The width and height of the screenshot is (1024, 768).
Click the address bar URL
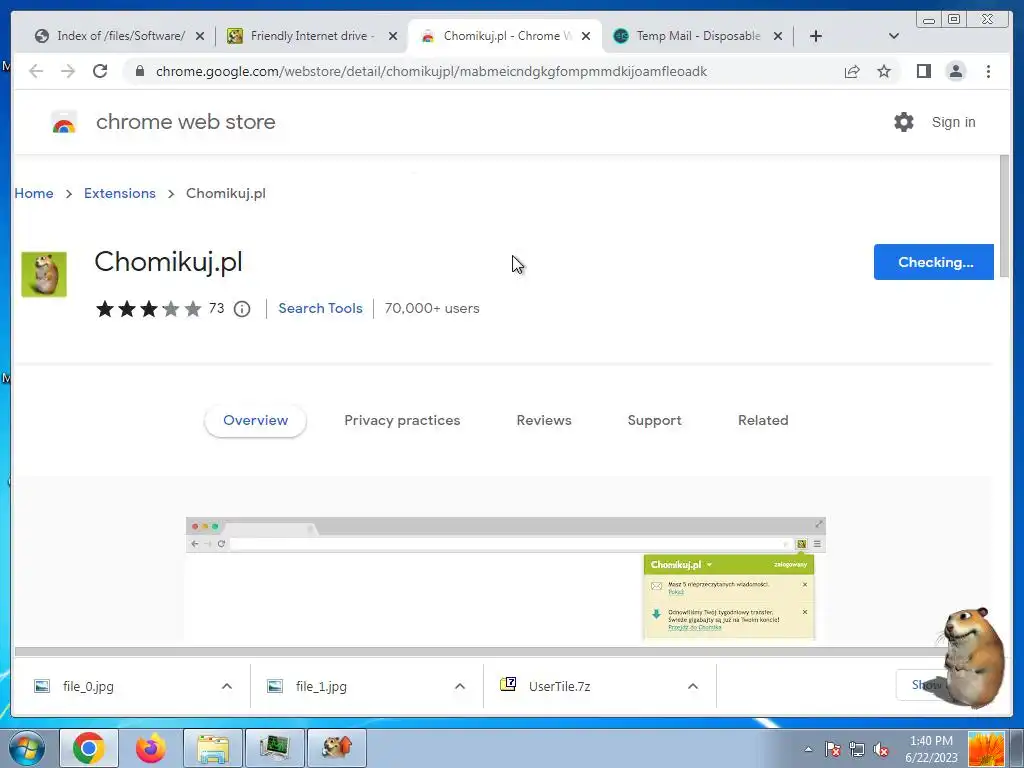point(431,71)
